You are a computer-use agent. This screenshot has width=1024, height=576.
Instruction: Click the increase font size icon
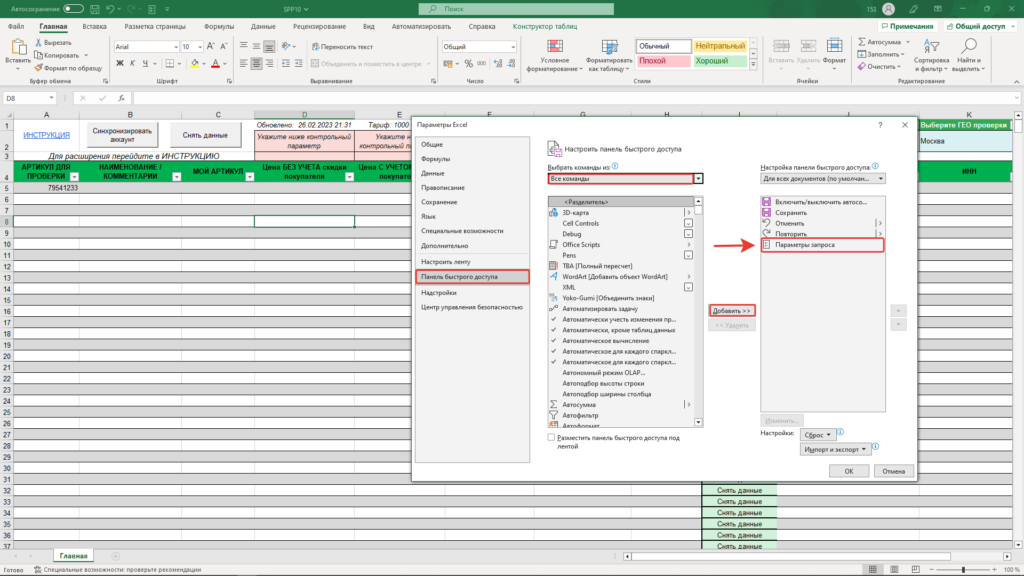coord(210,46)
